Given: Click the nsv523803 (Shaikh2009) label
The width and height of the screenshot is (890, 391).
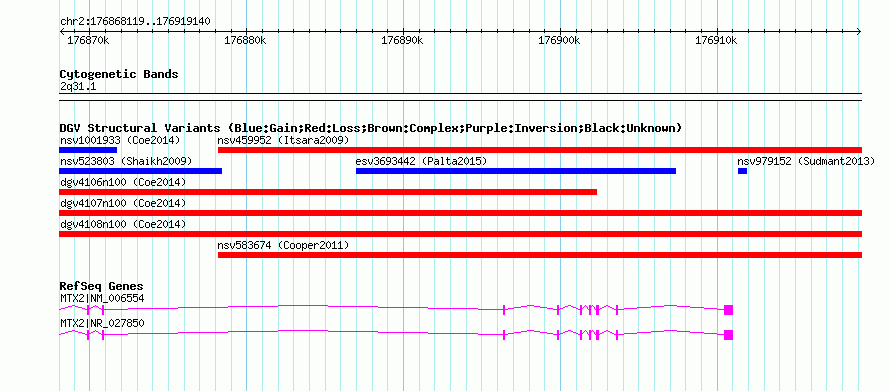Looking at the screenshot, I should [126, 161].
